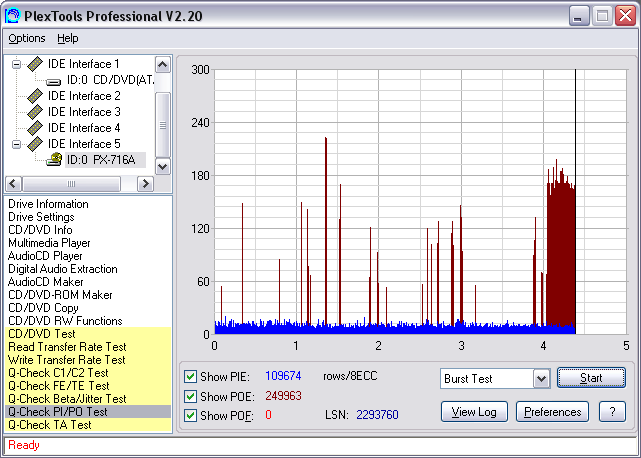Click the IDE Interface 1 chip icon
641x458 pixels.
pyautogui.click(x=35, y=64)
